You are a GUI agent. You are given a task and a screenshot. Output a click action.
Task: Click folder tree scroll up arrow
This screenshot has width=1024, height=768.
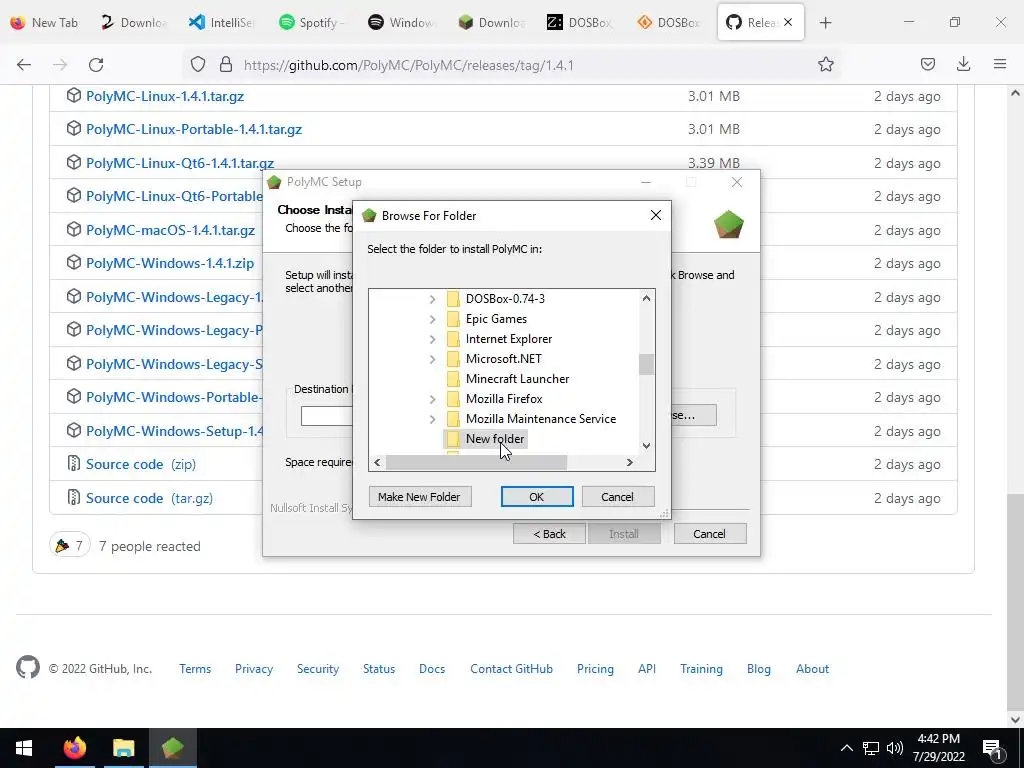646,298
